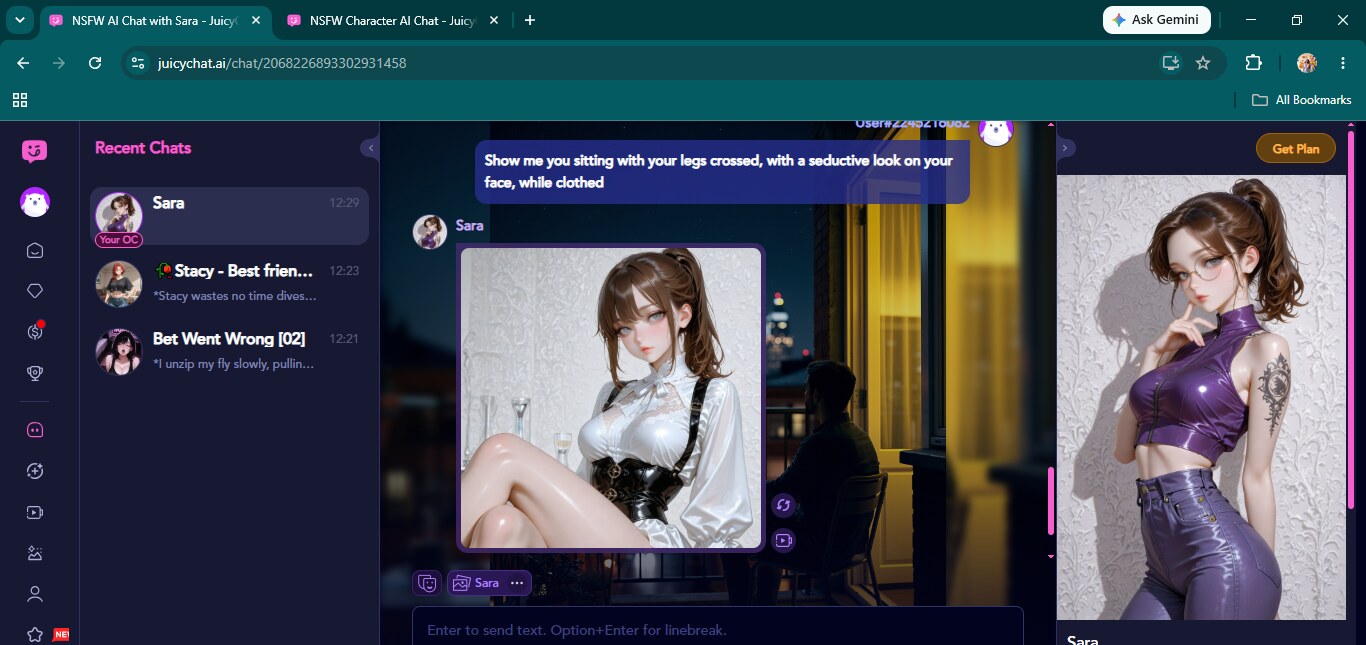Viewport: 1366px width, 645px height.
Task: Open the tab search dropdown arrow
Action: (x=19, y=20)
